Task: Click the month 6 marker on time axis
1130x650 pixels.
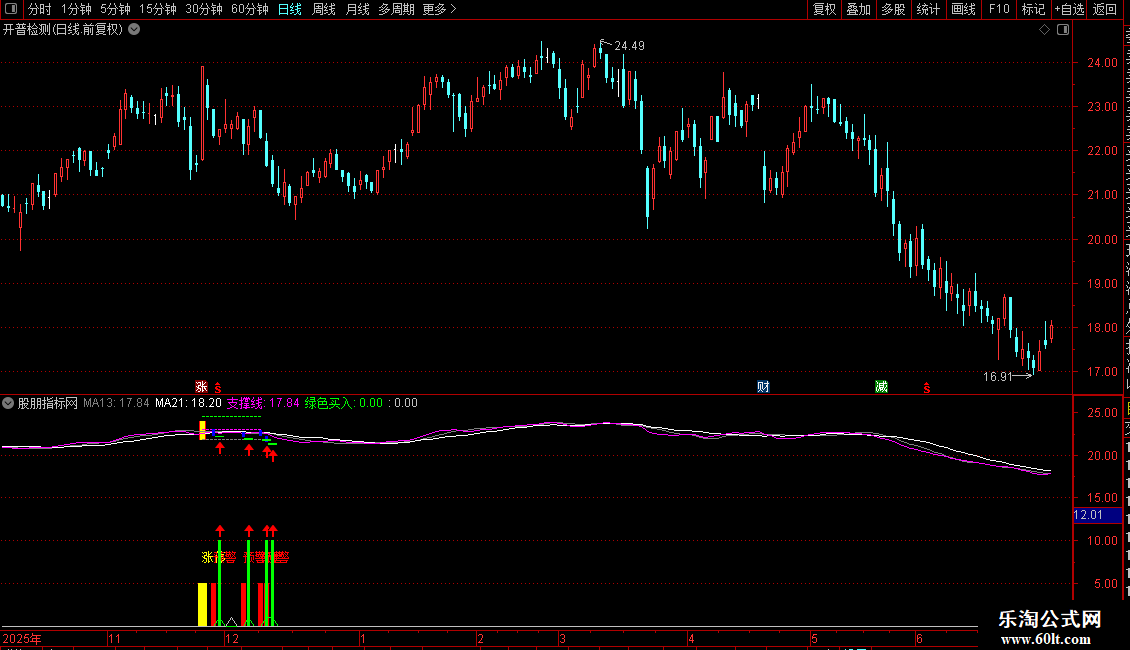Action: click(x=919, y=639)
